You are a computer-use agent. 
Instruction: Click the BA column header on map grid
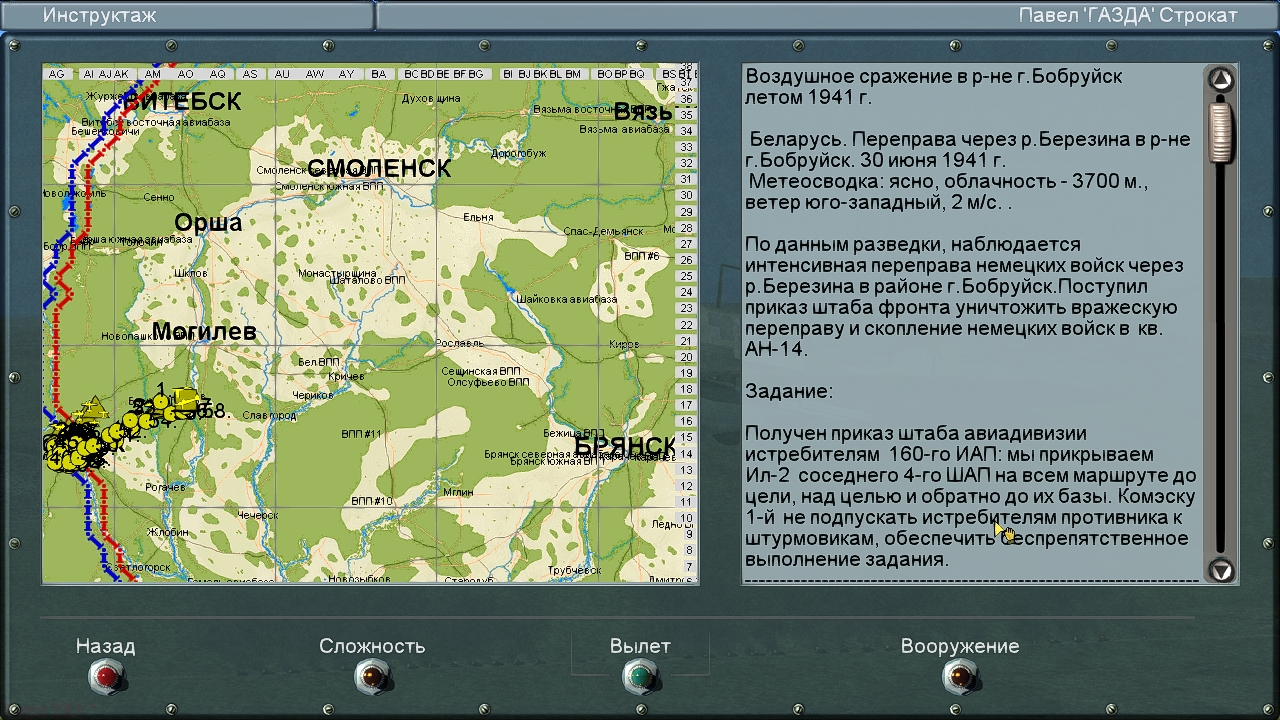click(379, 74)
